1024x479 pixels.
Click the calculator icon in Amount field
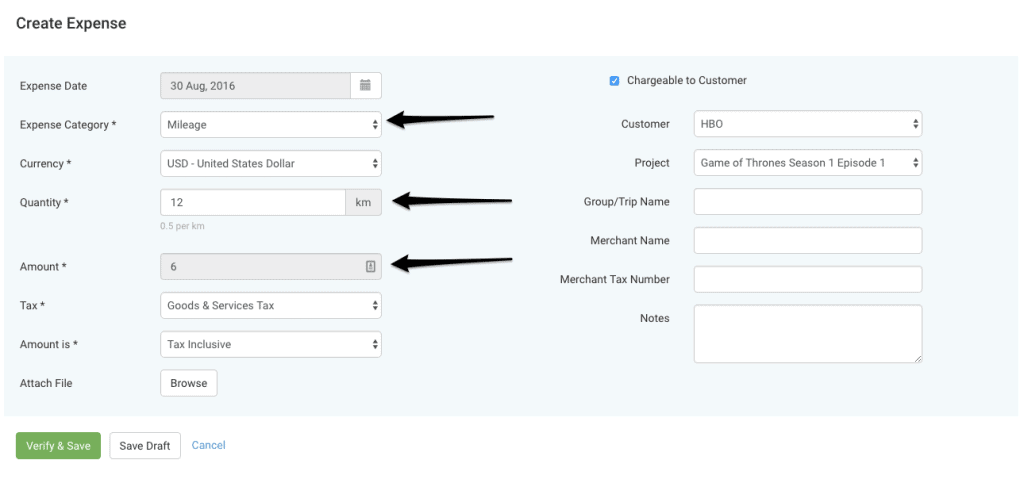tap(371, 267)
